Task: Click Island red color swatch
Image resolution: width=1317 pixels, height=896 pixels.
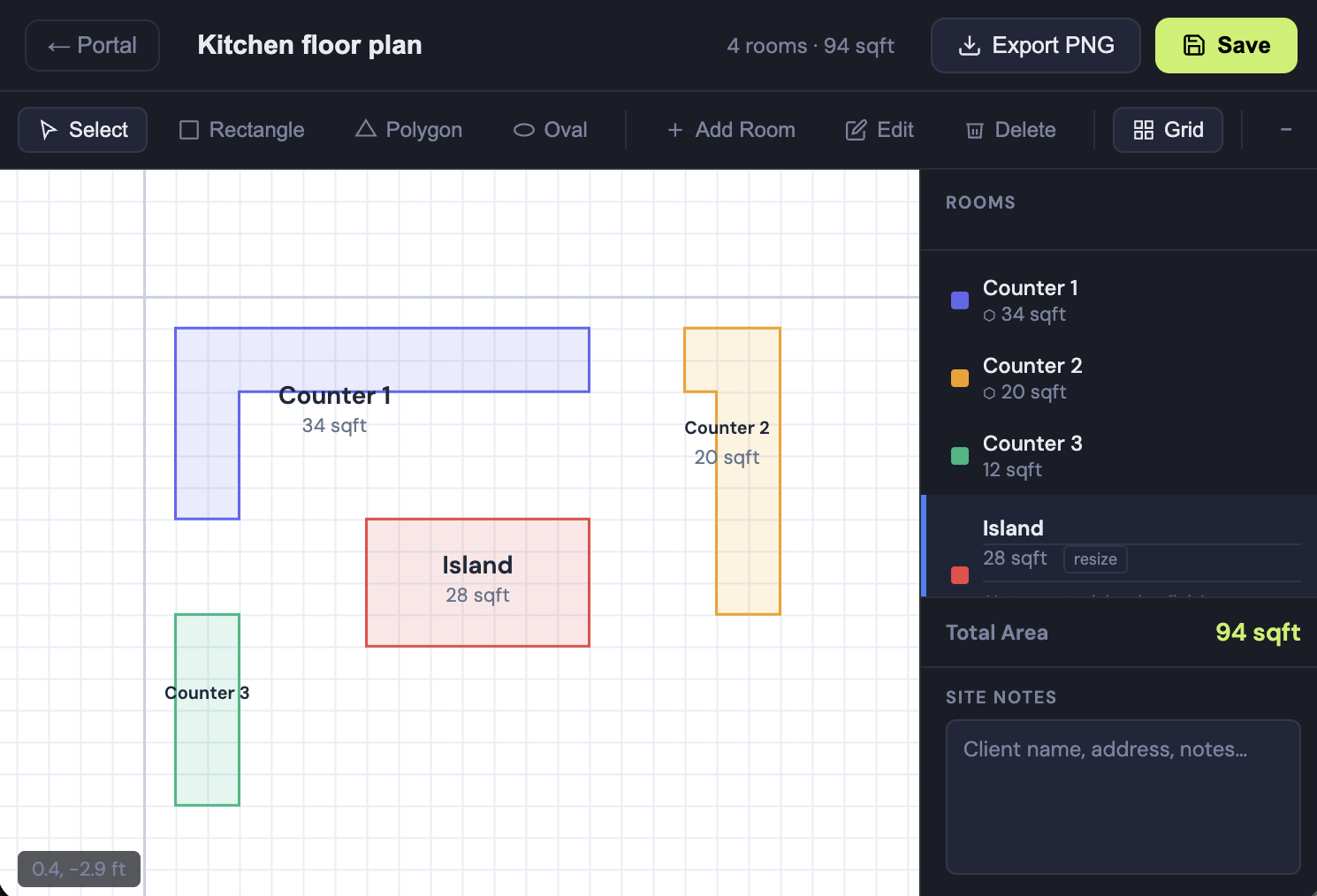Action: (x=960, y=575)
